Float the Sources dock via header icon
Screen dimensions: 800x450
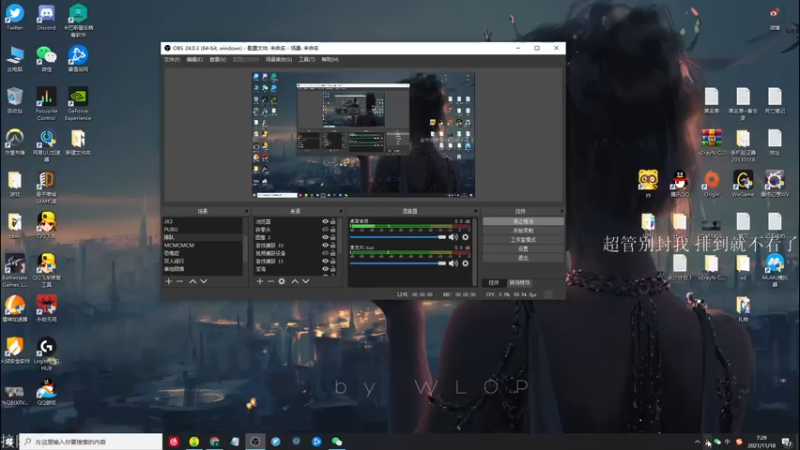tap(341, 211)
